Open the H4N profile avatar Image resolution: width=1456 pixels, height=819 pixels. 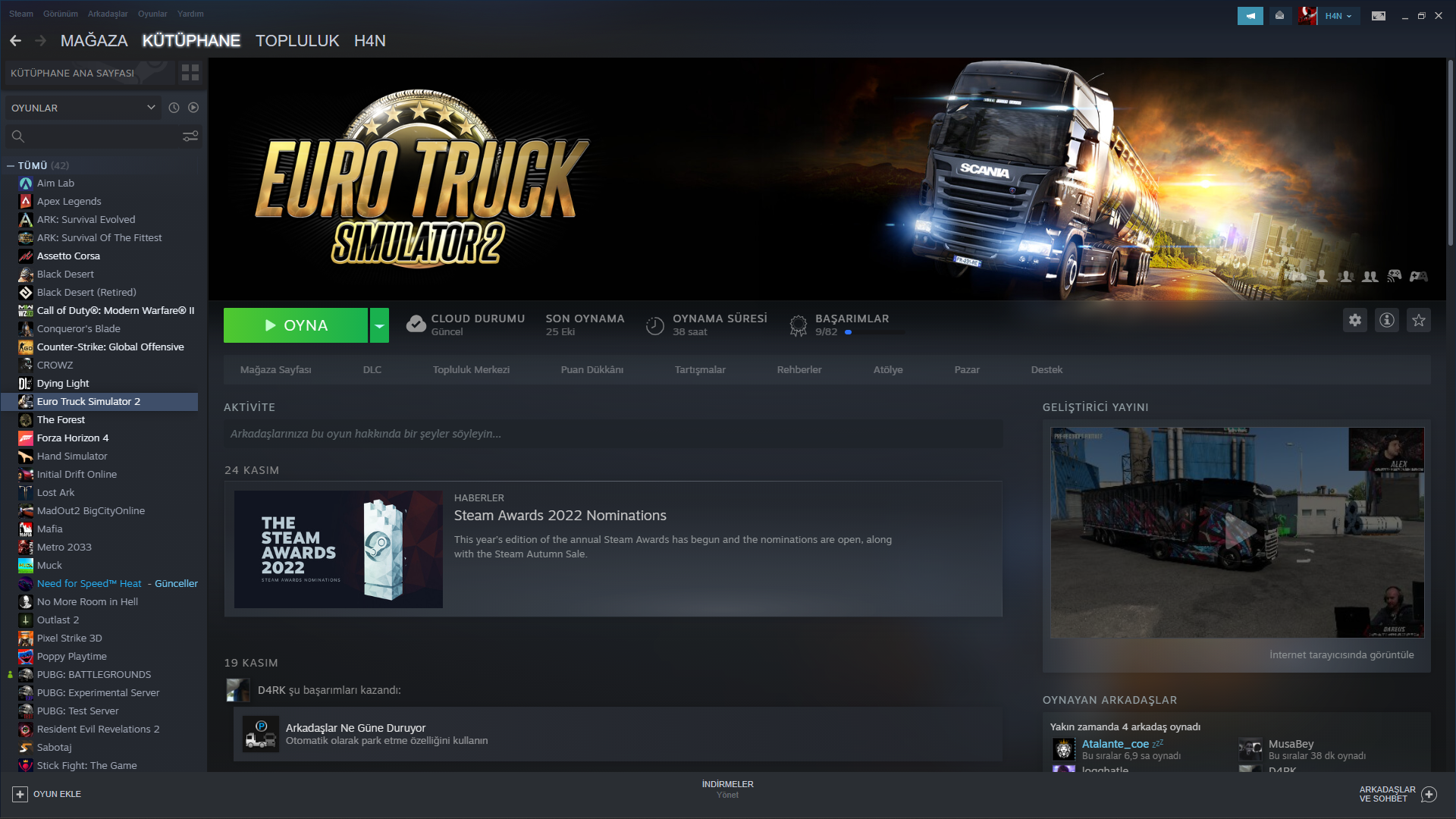pos(1307,15)
